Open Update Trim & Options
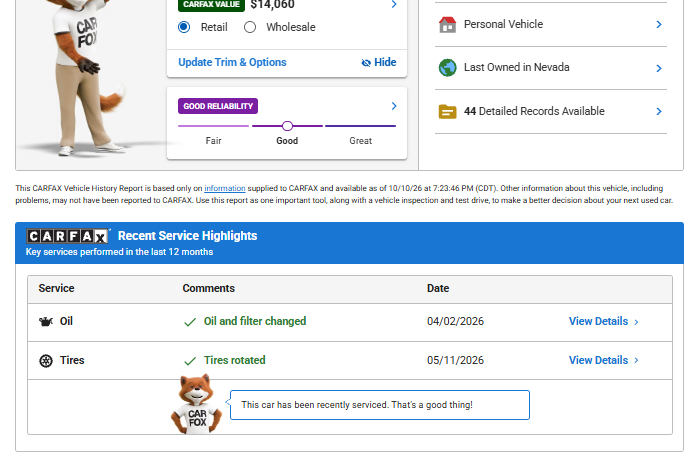 [x=232, y=62]
